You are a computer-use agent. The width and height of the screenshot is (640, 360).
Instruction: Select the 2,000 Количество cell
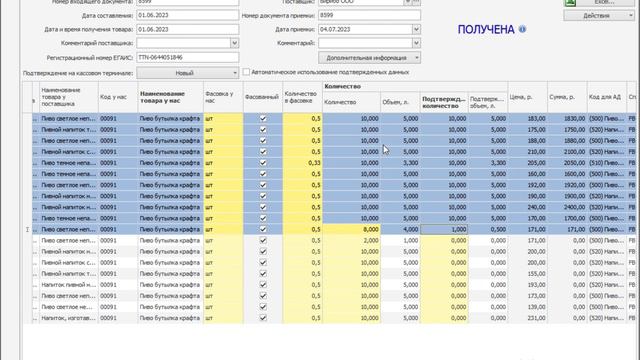[351, 240]
